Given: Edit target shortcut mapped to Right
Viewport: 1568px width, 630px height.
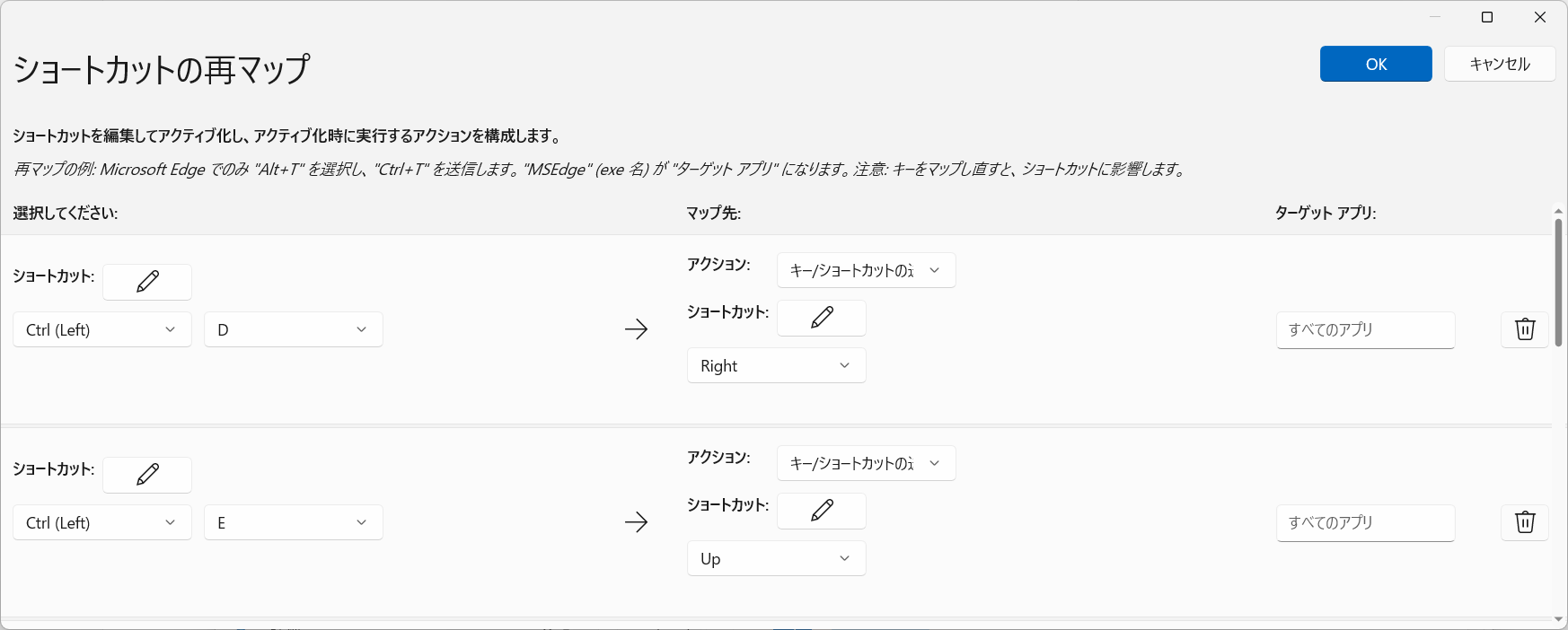Looking at the screenshot, I should point(822,318).
